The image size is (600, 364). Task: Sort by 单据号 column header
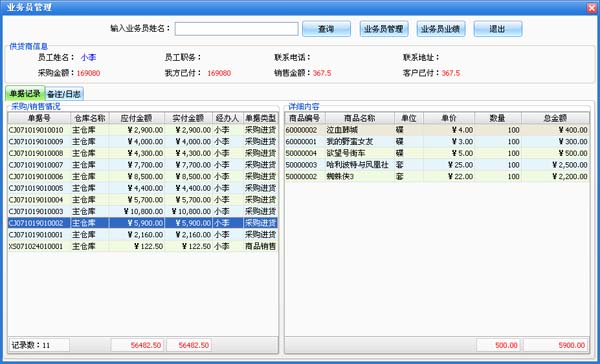pyautogui.click(x=39, y=118)
